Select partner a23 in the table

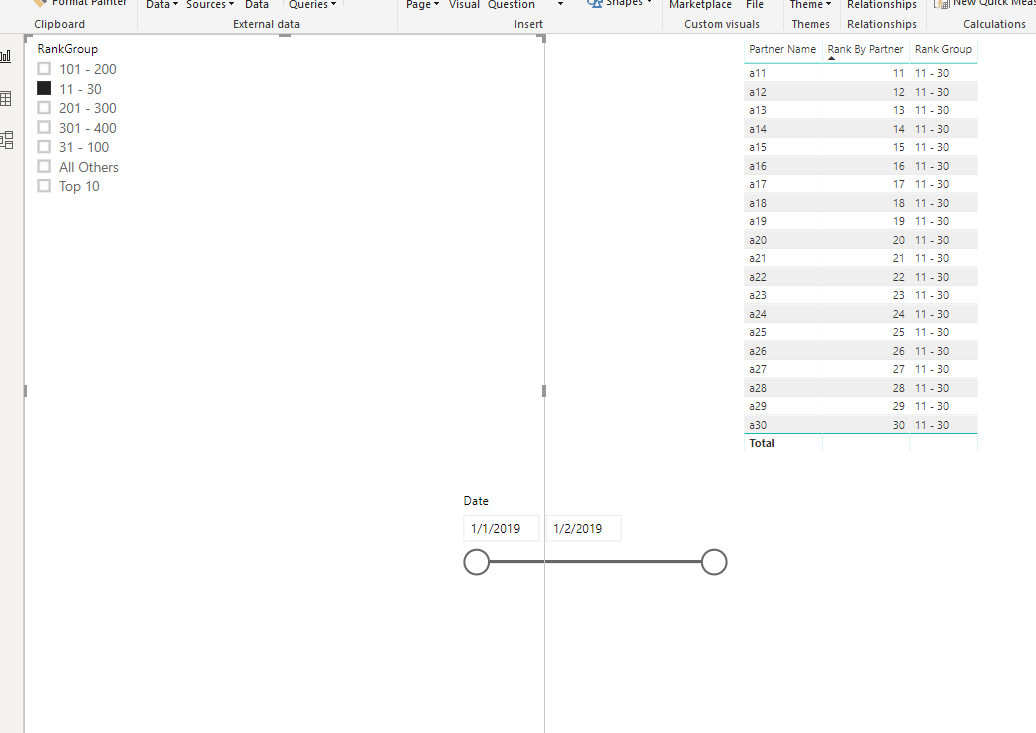coord(758,295)
